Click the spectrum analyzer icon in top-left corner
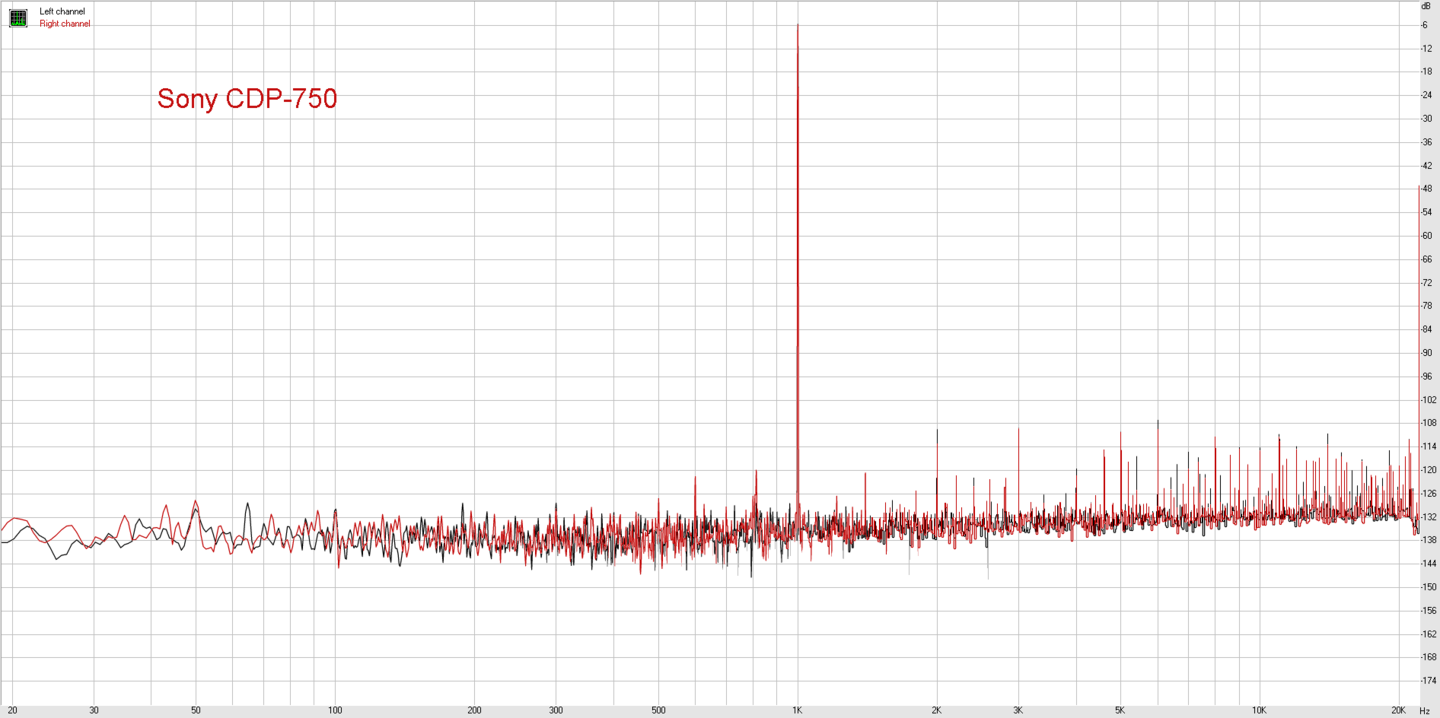 pos(18,18)
